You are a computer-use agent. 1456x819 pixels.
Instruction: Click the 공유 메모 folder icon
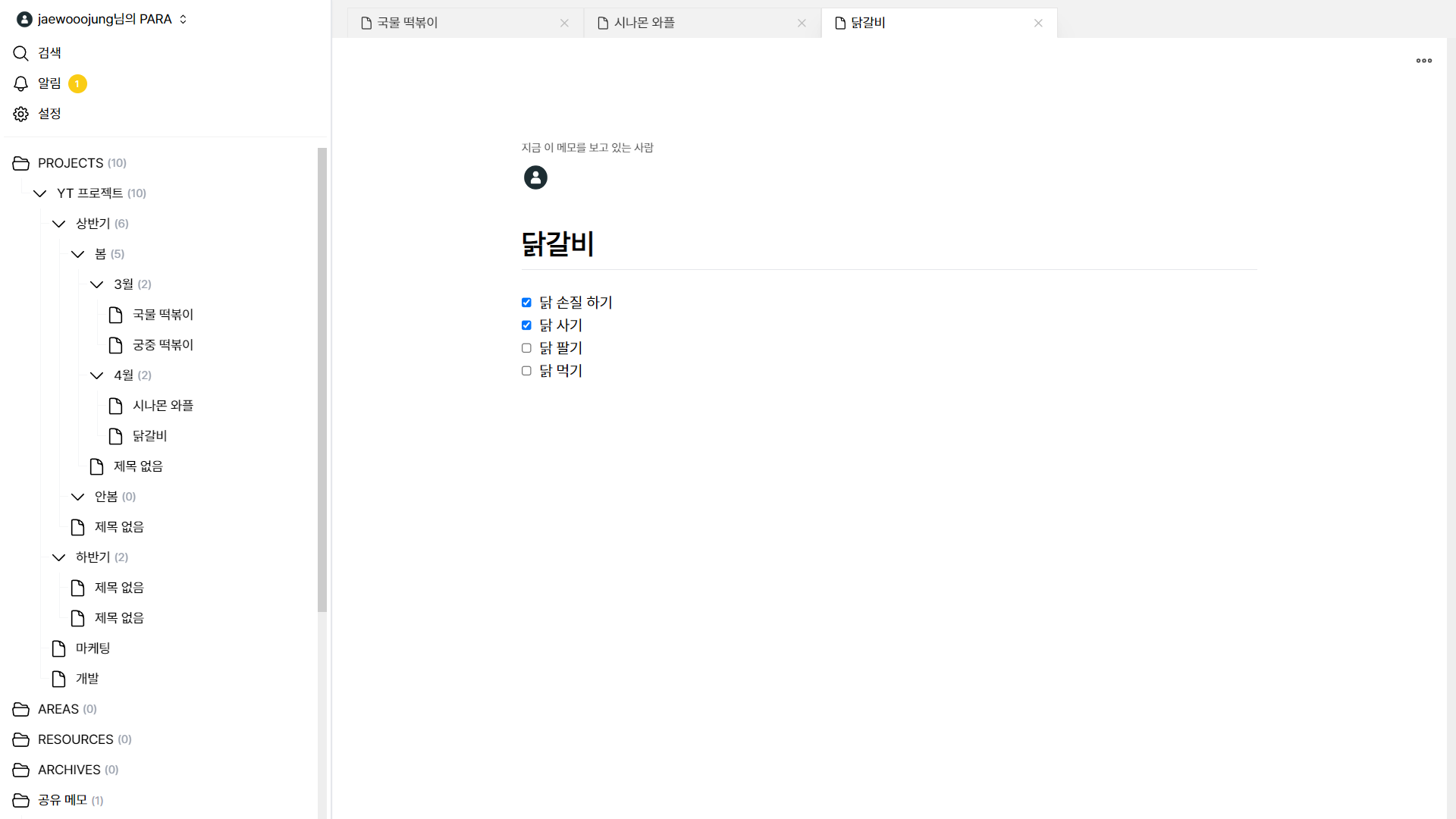point(20,800)
